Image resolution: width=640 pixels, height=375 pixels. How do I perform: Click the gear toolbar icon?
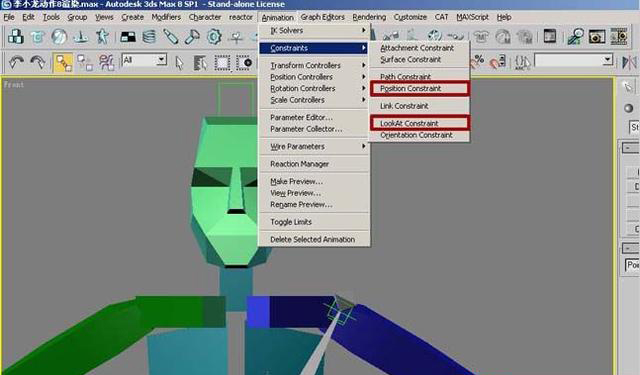pos(214,37)
